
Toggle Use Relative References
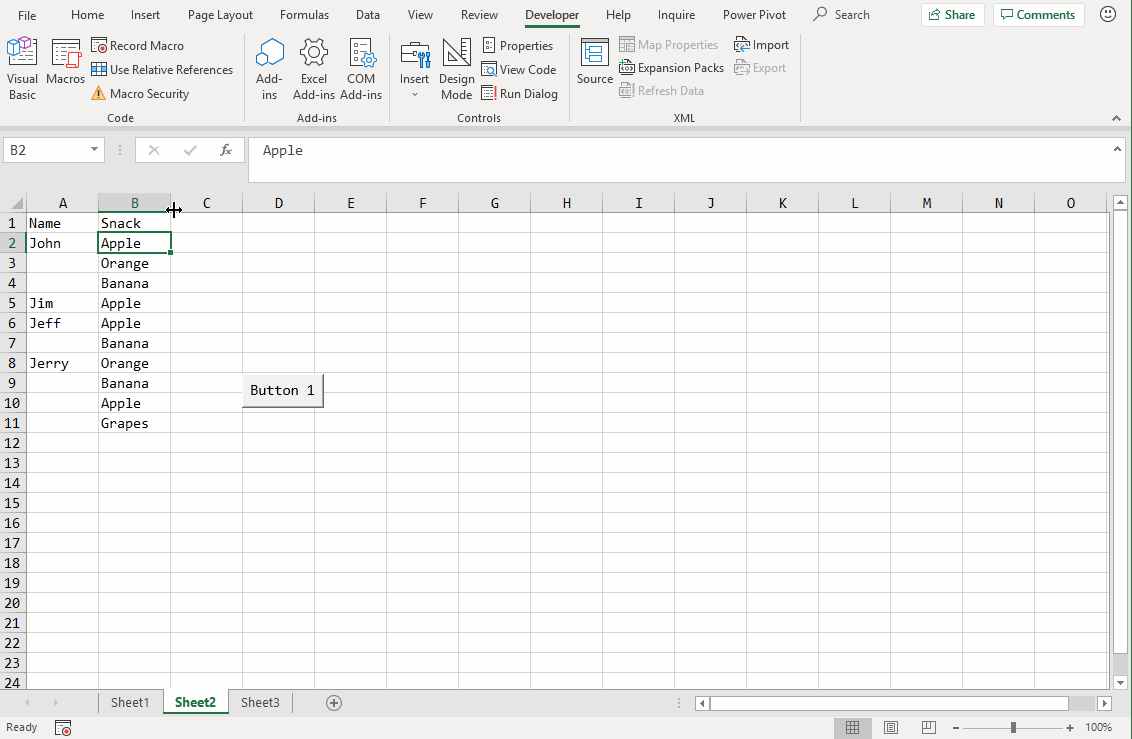click(x=98, y=69)
